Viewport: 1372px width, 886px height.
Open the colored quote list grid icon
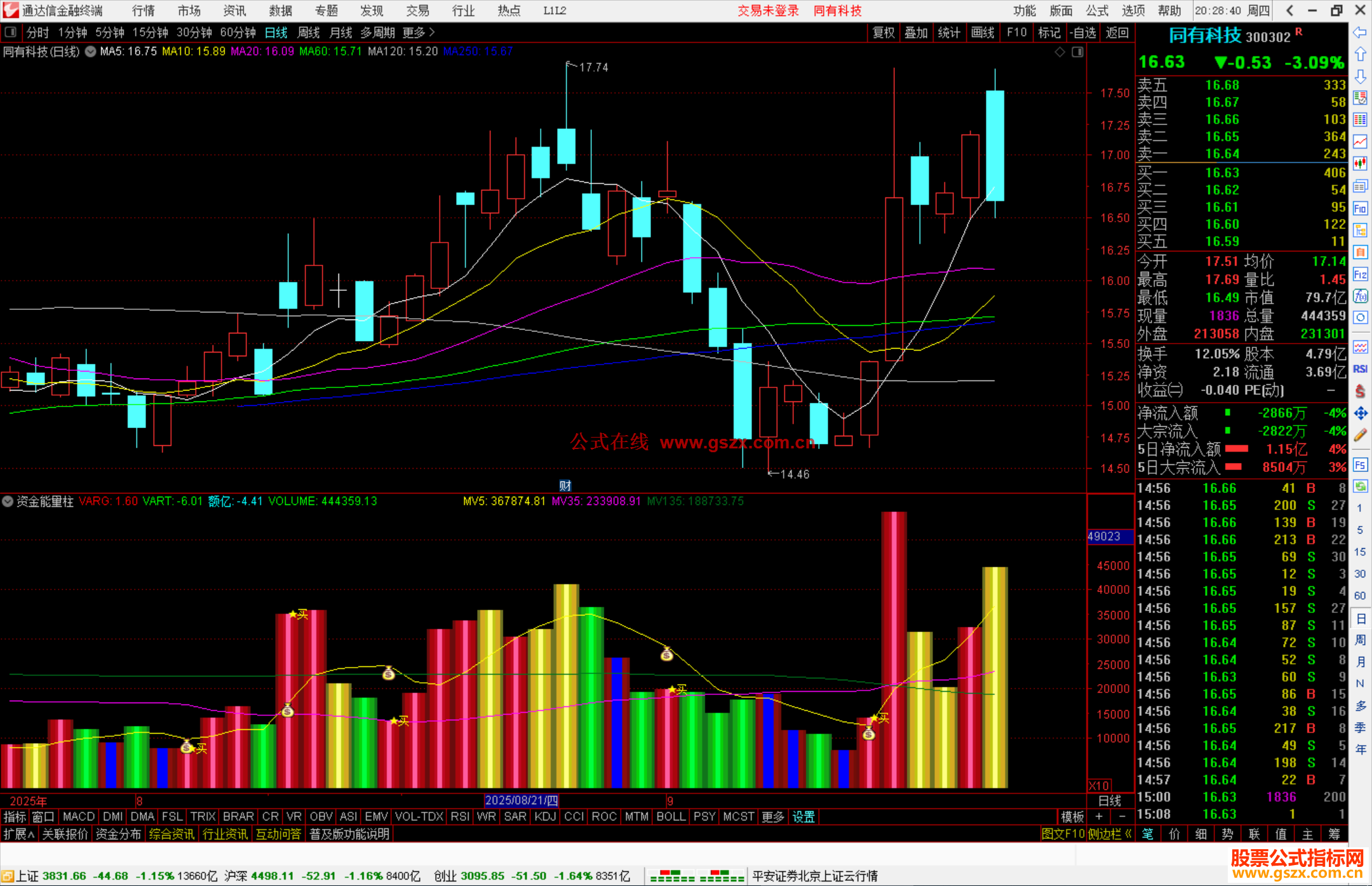point(1360,120)
